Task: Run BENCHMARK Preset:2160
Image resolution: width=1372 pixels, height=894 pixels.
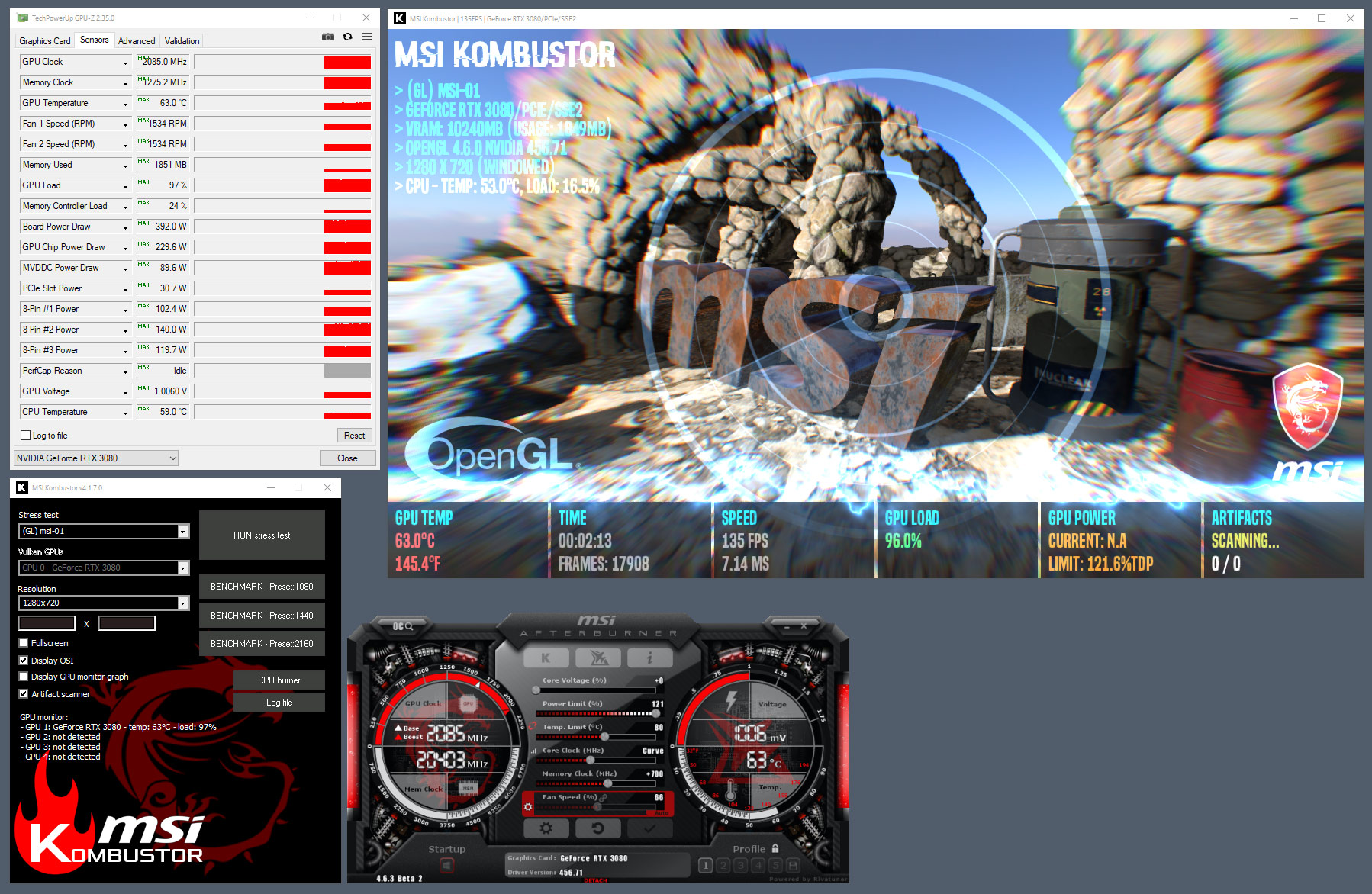Action: pos(262,644)
